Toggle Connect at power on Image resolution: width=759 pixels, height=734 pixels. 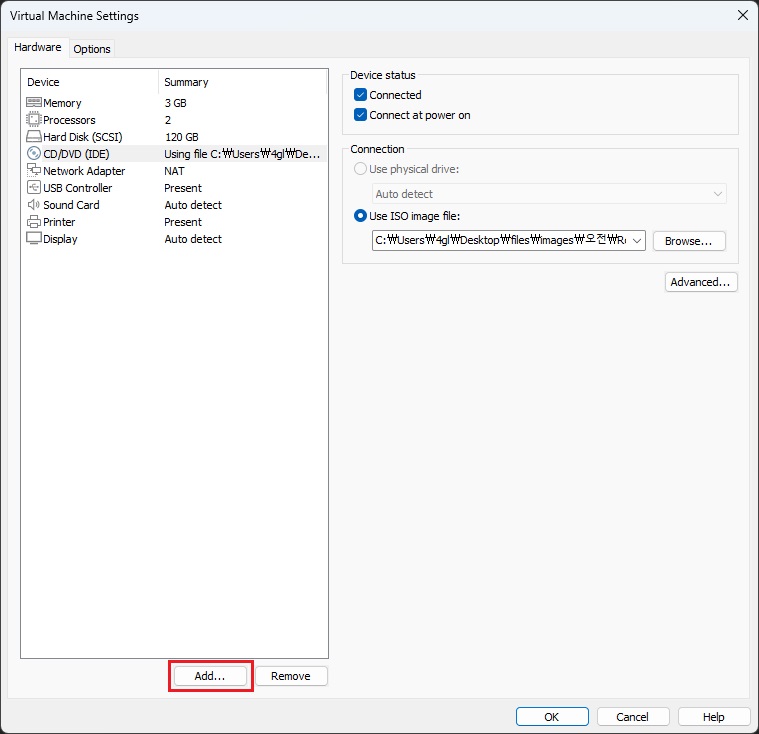click(360, 115)
